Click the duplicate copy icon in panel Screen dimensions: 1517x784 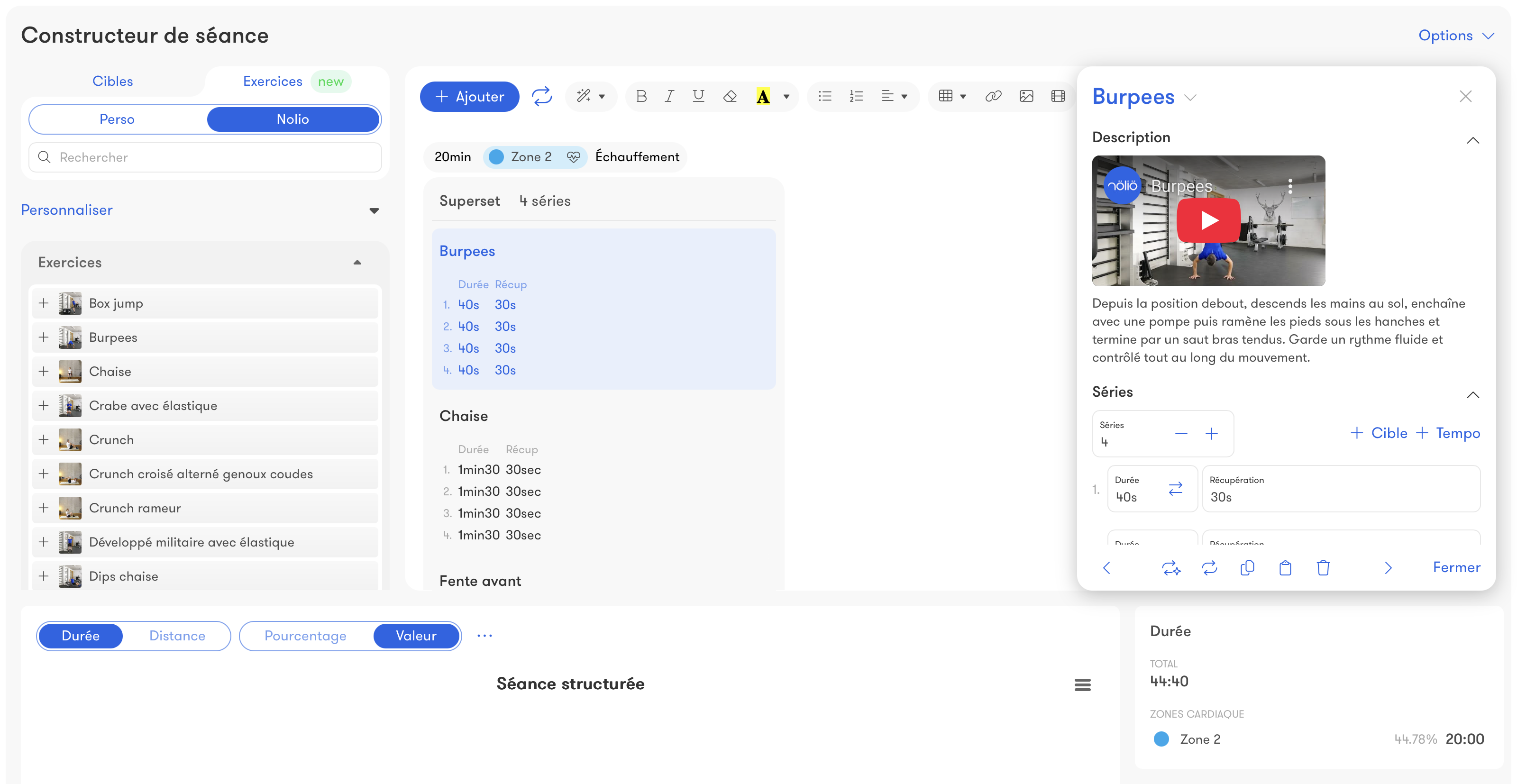[x=1247, y=567]
